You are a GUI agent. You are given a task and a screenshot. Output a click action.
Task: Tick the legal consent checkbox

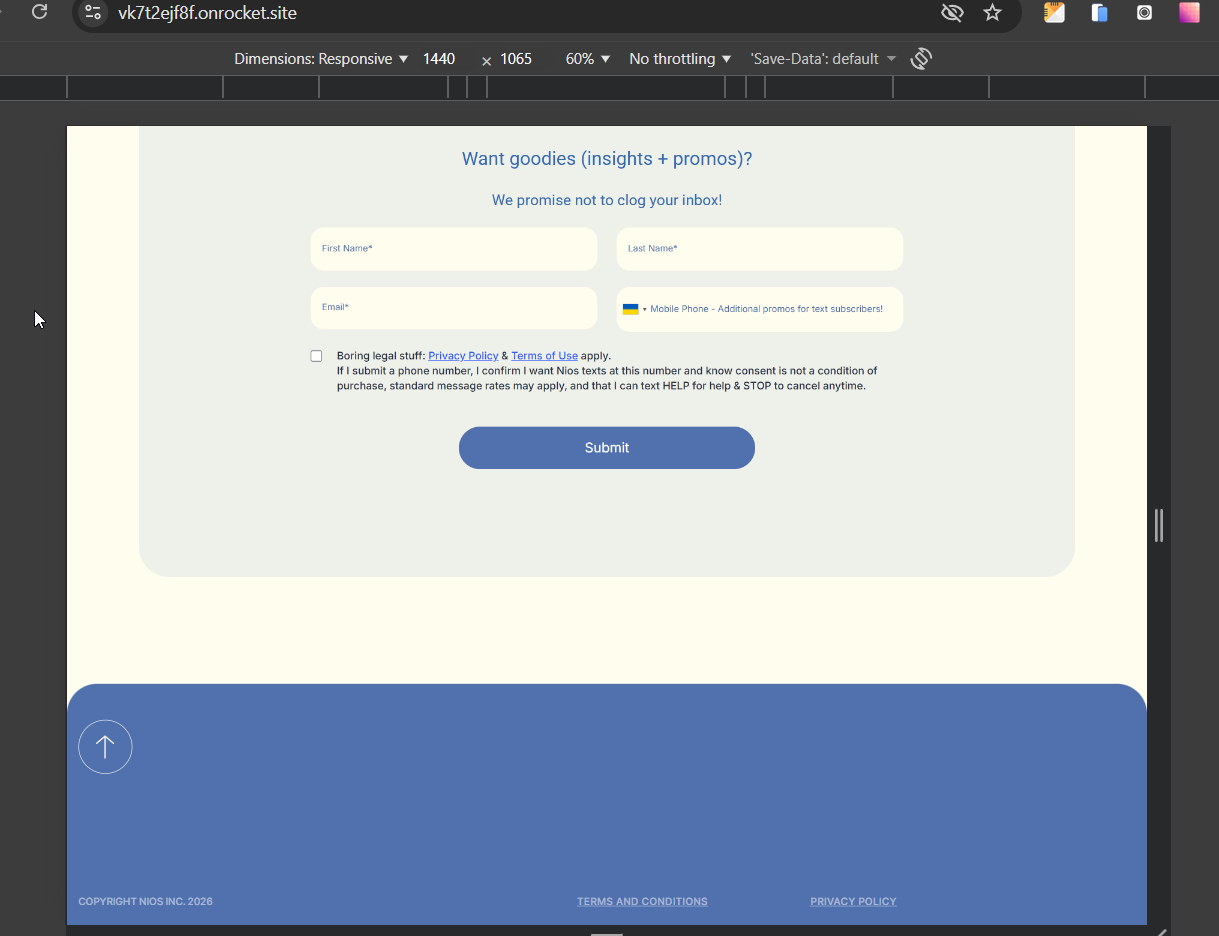(x=316, y=356)
